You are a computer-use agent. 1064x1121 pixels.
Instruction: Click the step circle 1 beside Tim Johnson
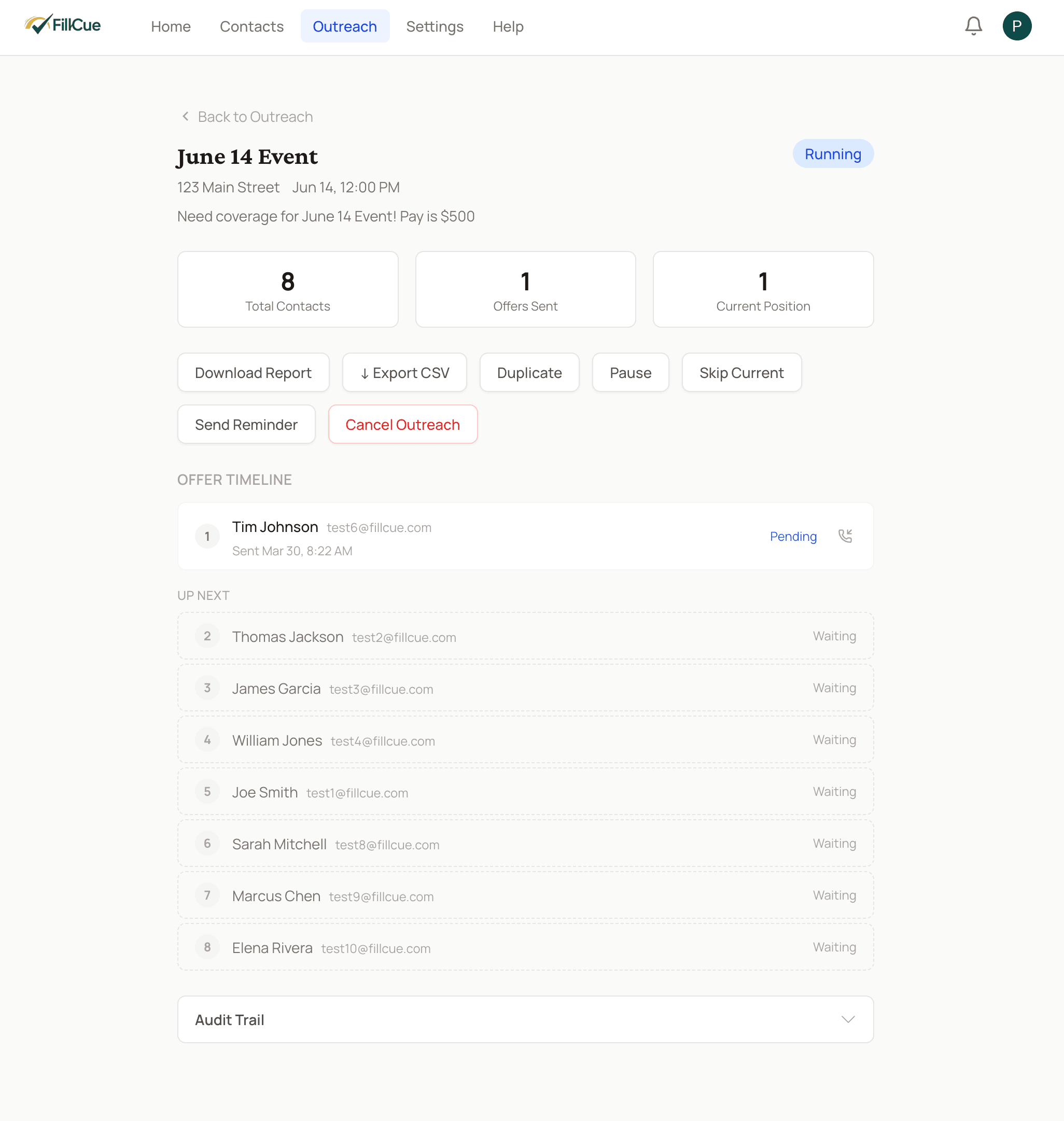click(207, 536)
